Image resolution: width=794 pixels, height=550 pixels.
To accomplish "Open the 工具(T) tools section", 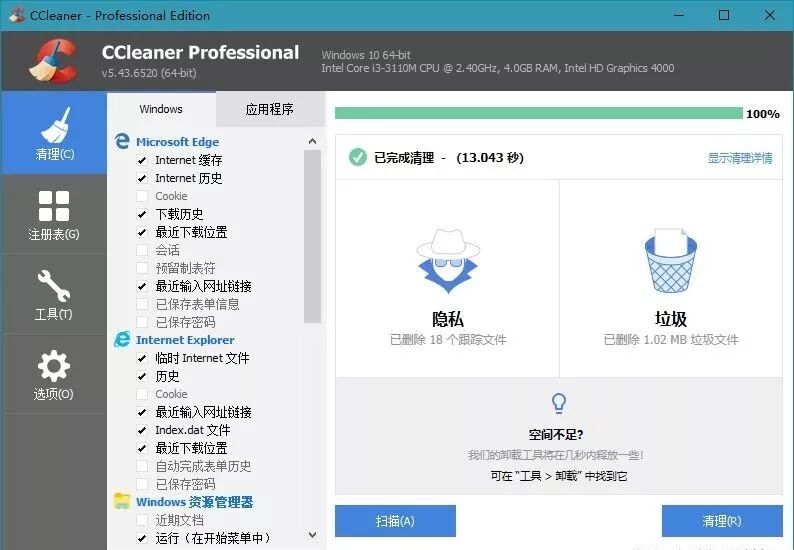I will [54, 294].
